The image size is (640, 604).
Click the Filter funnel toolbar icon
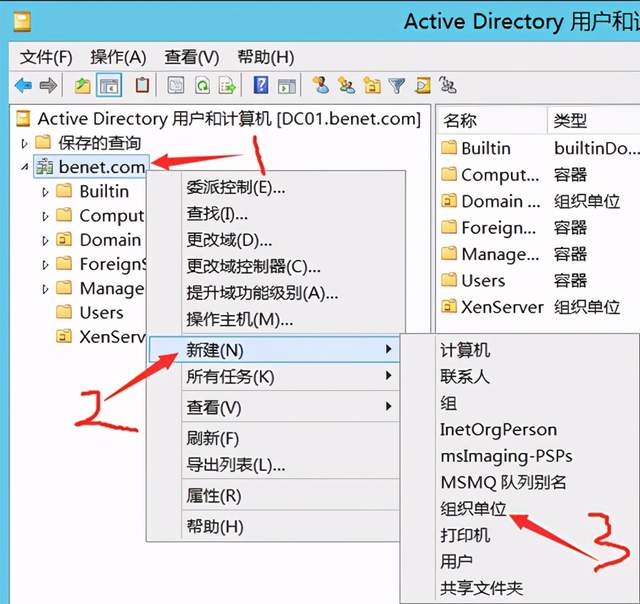click(x=397, y=85)
